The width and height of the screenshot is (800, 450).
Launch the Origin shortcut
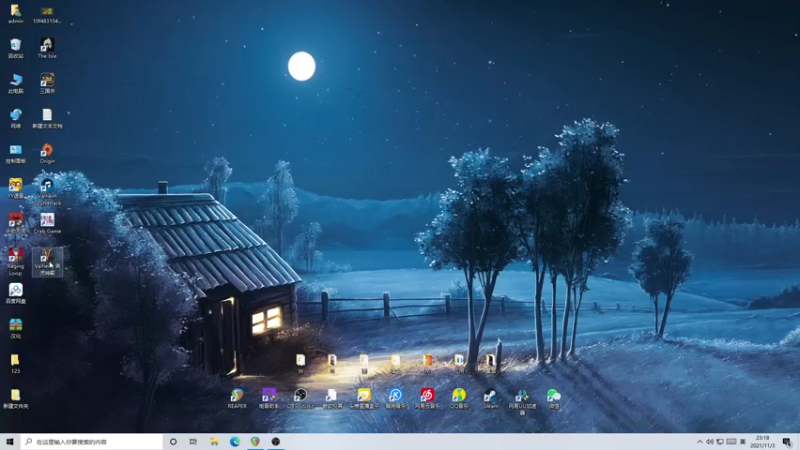pos(47,154)
